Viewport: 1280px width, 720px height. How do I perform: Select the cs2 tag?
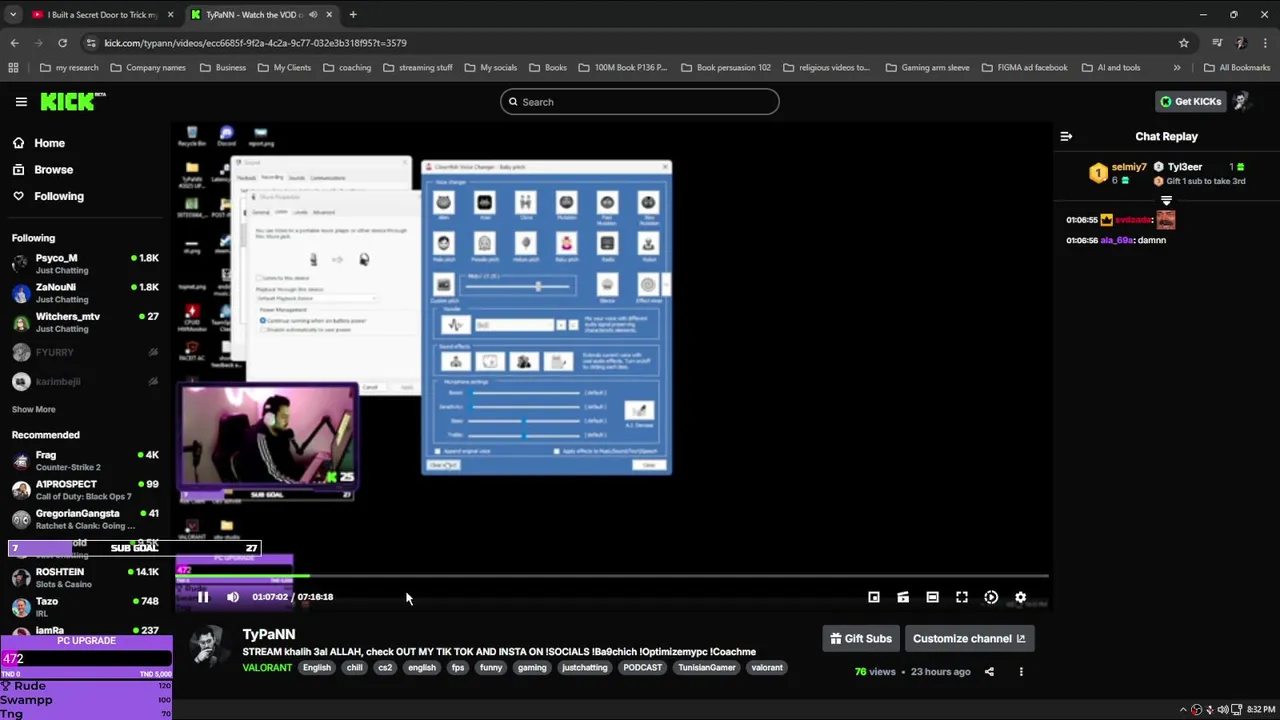(385, 667)
